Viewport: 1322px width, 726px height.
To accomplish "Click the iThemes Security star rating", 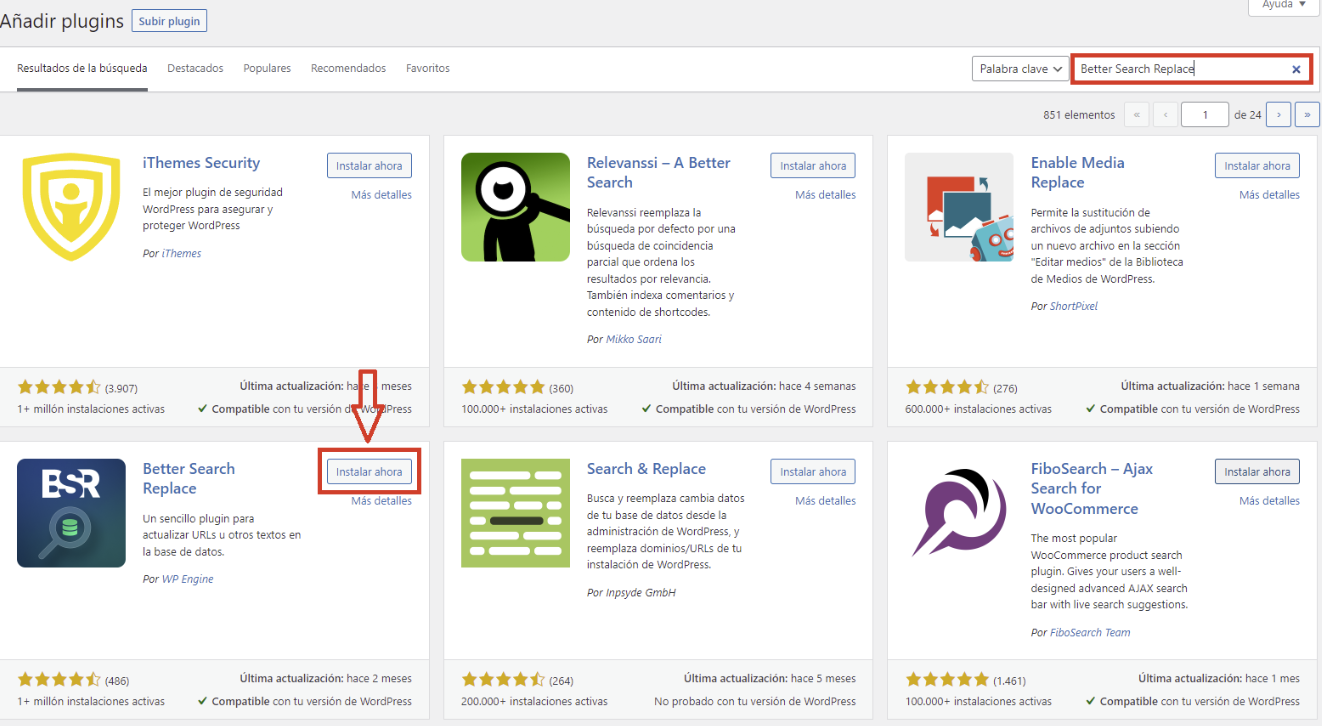I will [x=59, y=387].
